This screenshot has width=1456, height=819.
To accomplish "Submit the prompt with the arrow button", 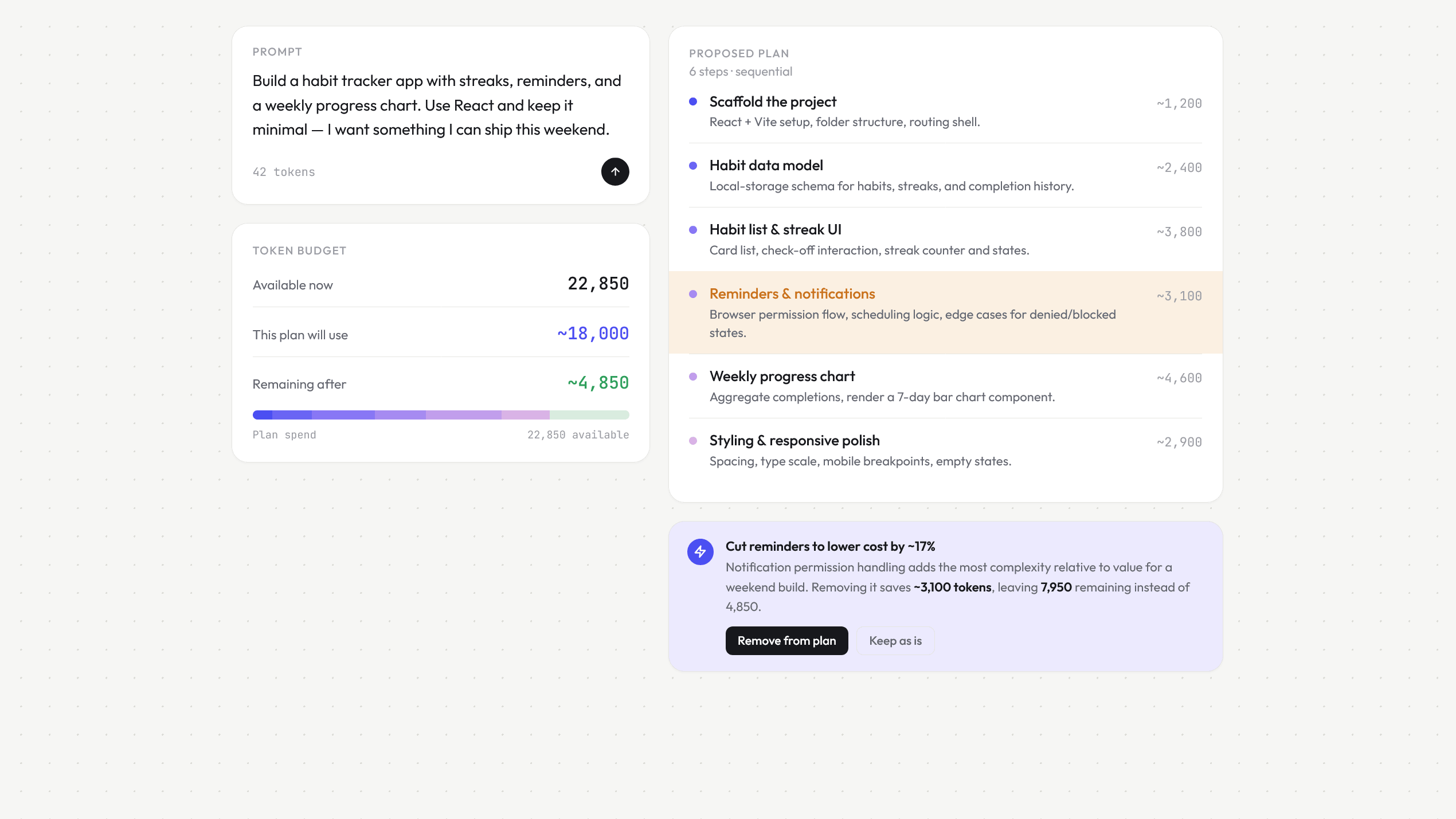I will [615, 171].
